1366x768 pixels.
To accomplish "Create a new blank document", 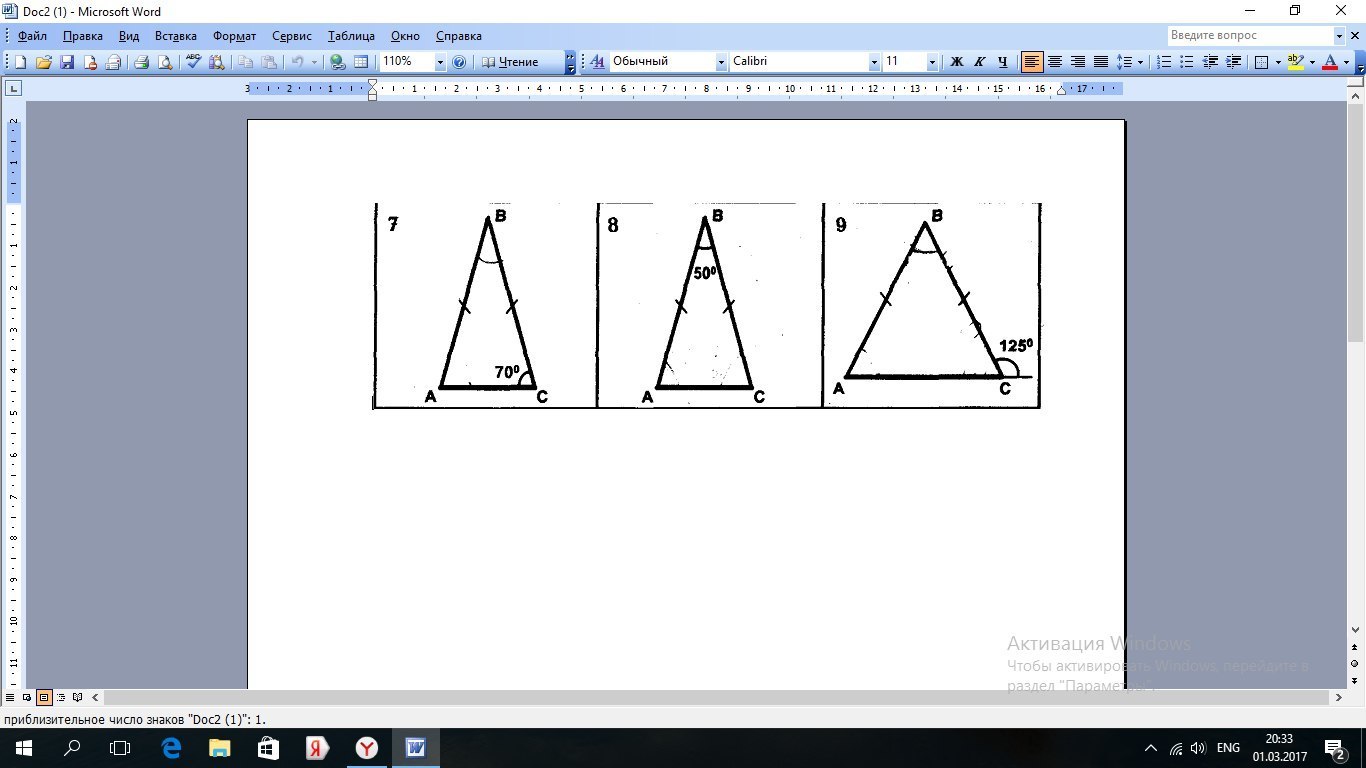I will tap(19, 61).
